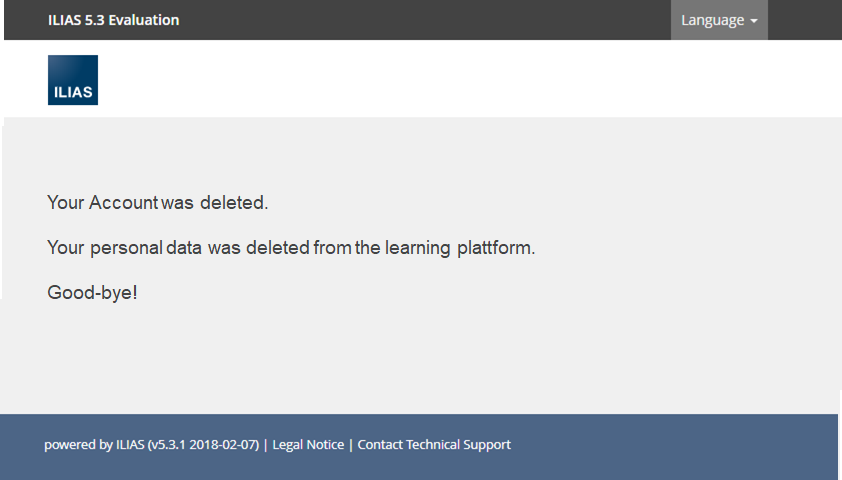Click the ILIAS logo
Viewport: 842px width, 480px height.
pos(73,80)
